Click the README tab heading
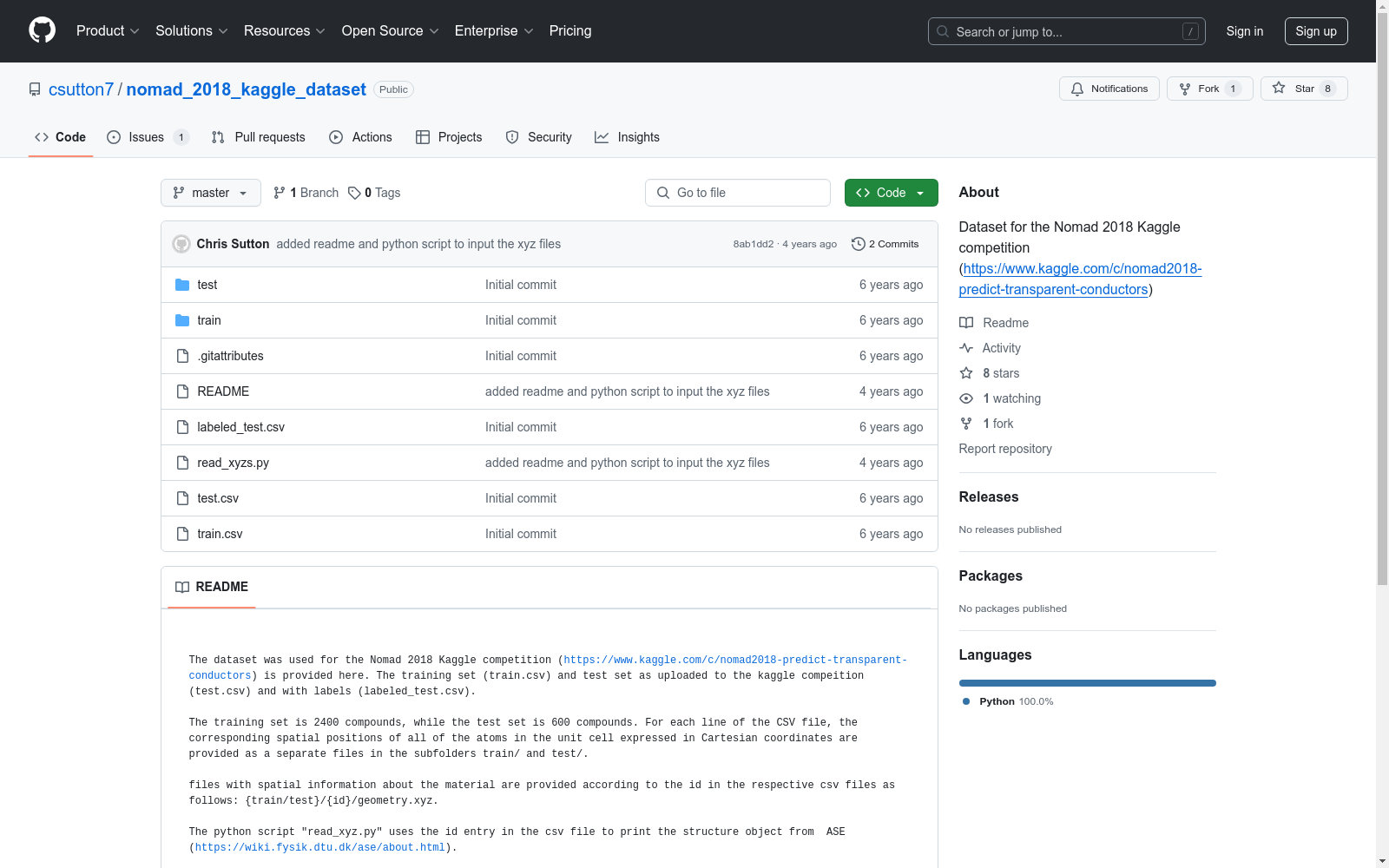Viewport: 1389px width, 868px height. 212,587
